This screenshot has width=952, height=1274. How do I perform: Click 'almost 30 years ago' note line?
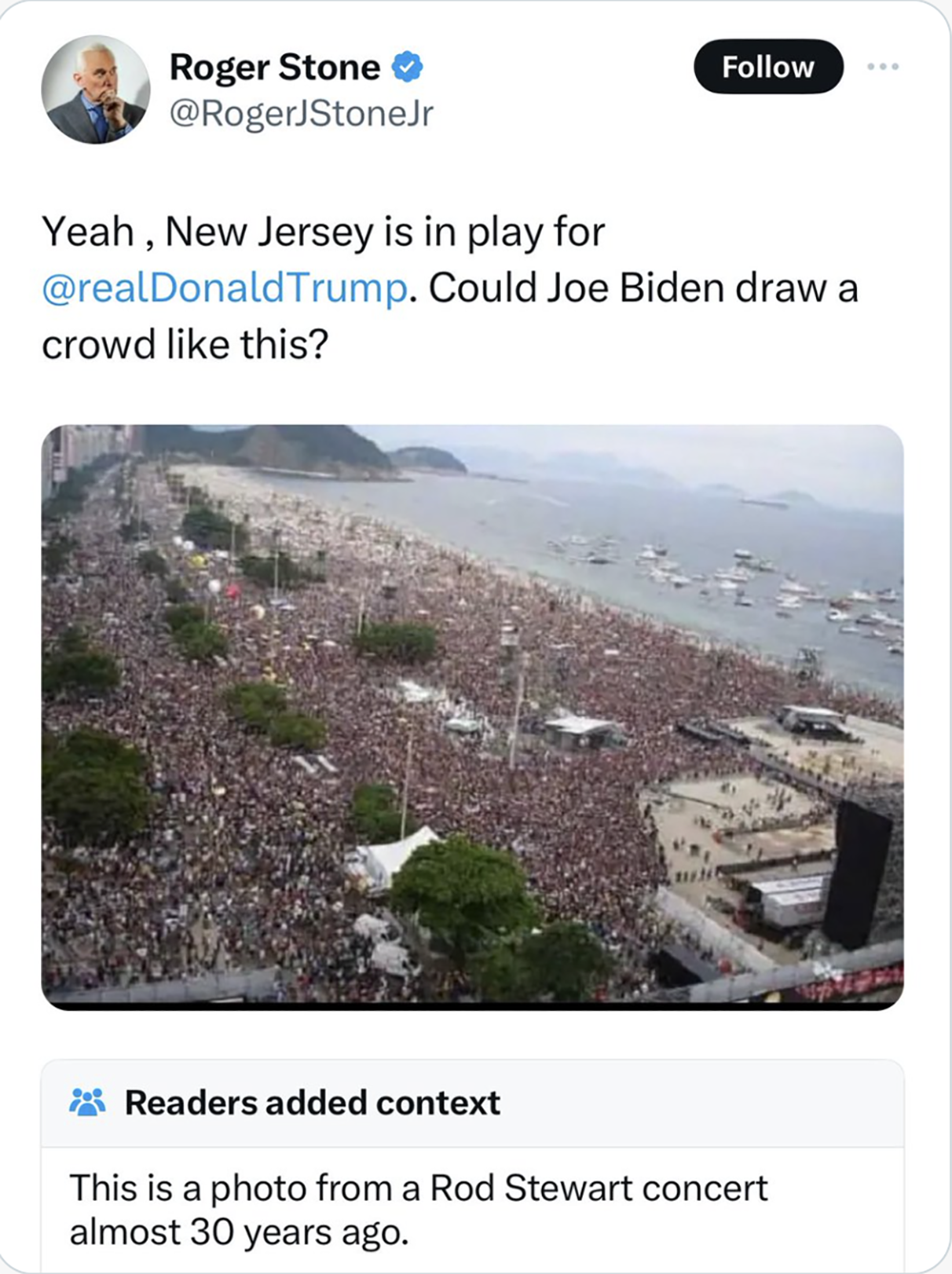click(239, 1232)
